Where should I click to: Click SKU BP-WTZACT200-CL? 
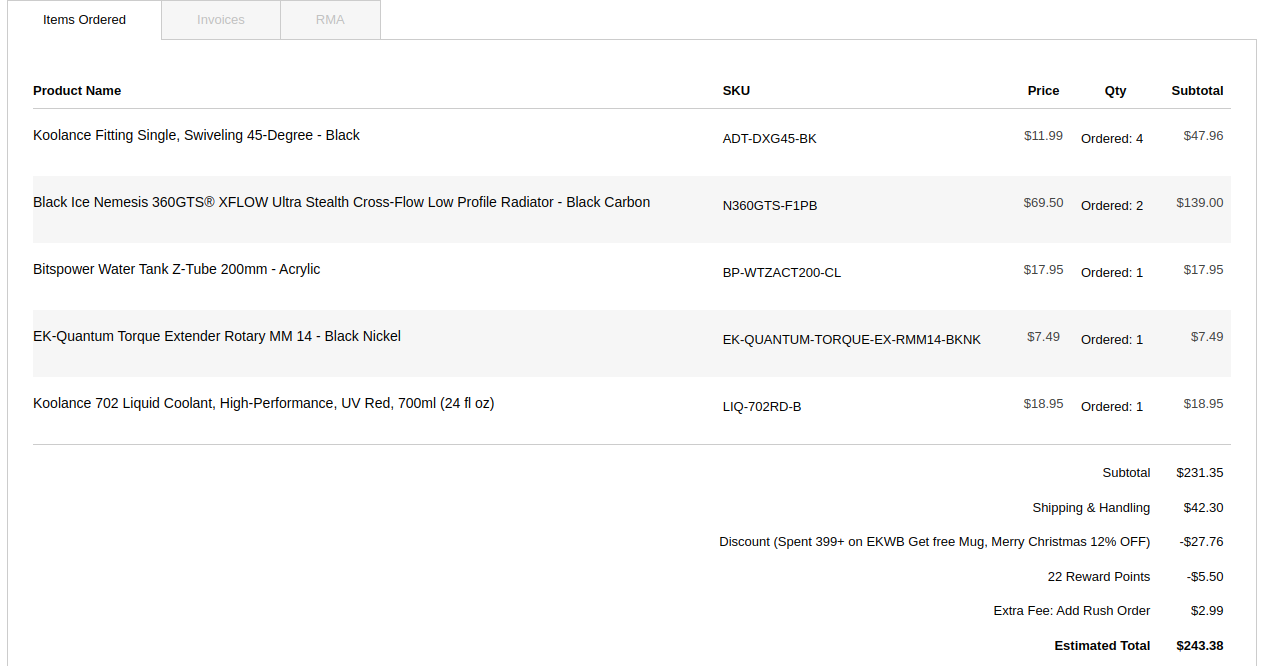(x=782, y=273)
